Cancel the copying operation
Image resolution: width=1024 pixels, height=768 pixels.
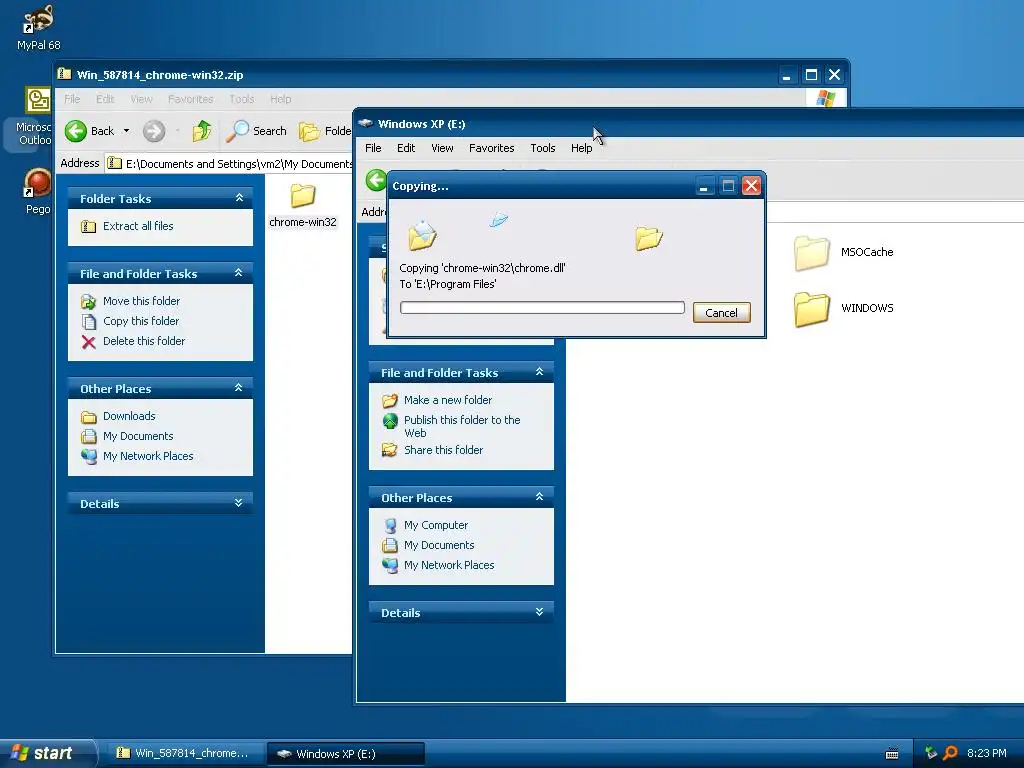pyautogui.click(x=721, y=313)
